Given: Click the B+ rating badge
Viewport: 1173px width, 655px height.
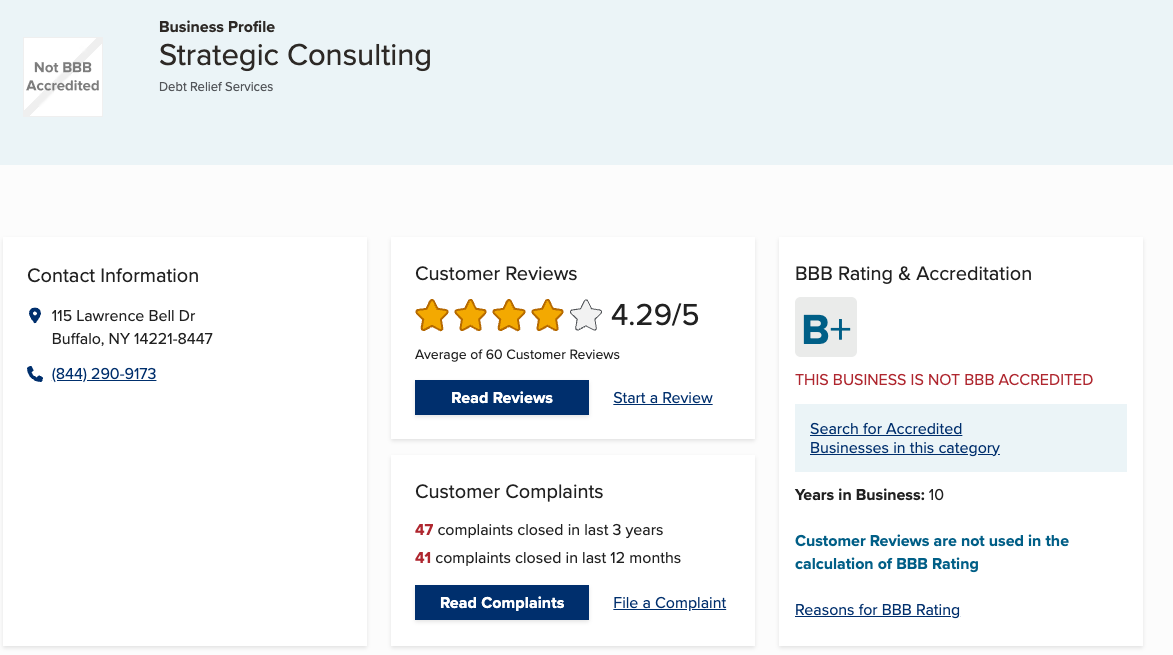Looking at the screenshot, I should tap(826, 327).
